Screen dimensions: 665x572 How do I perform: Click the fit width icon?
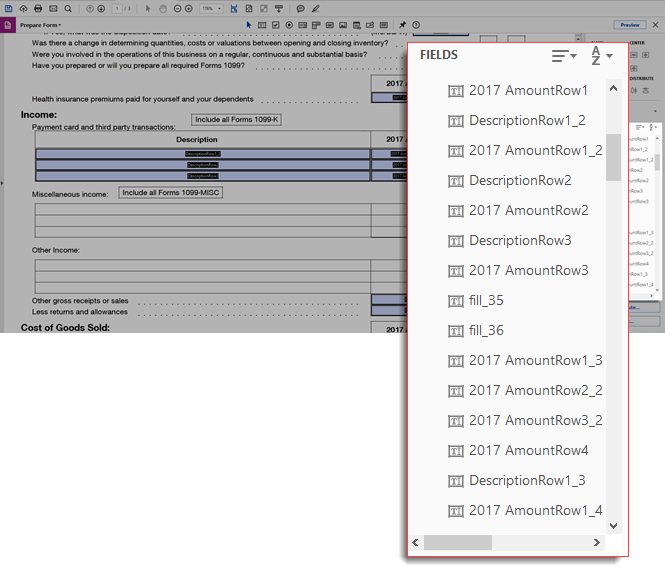tap(234, 8)
